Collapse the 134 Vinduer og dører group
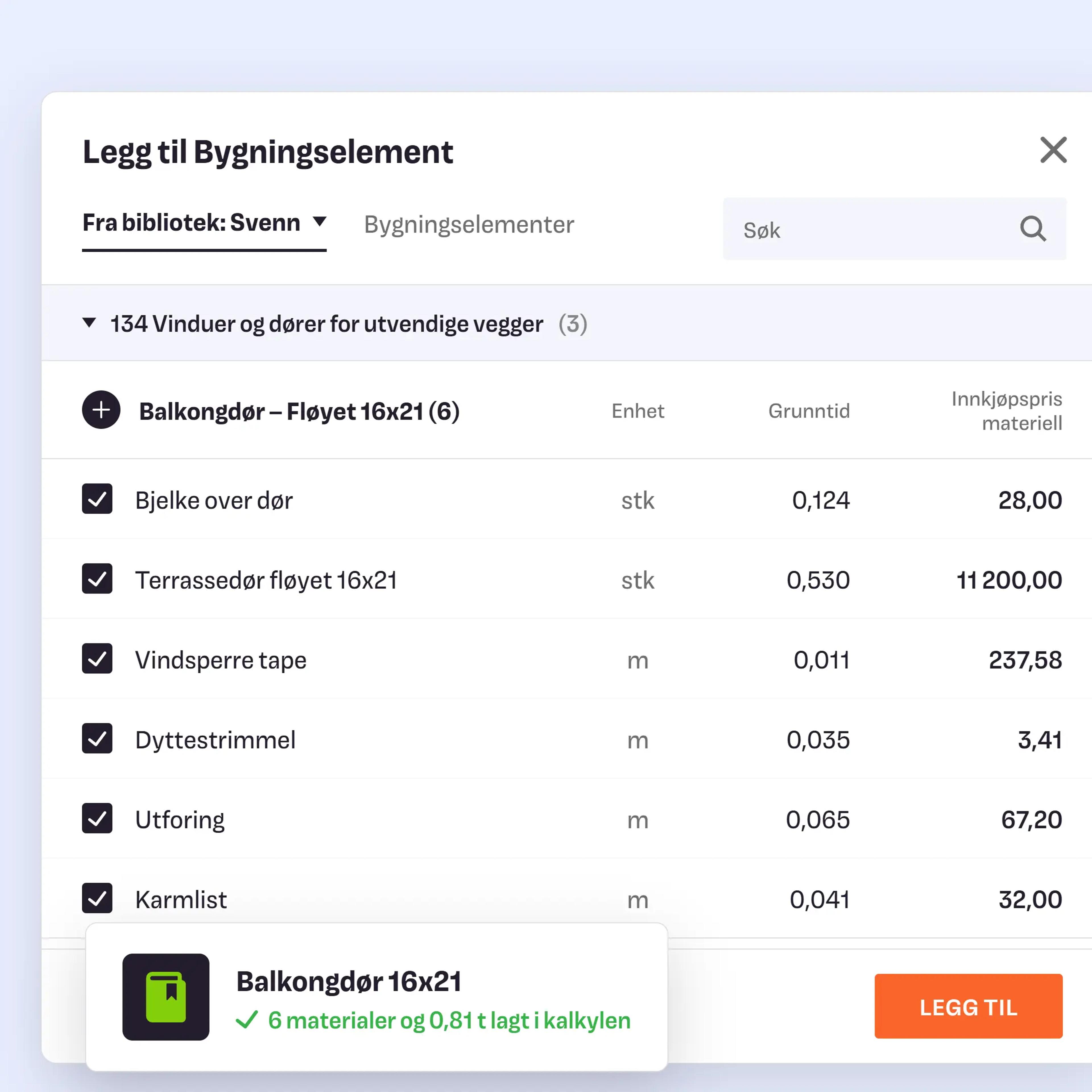Viewport: 1092px width, 1092px height. (x=89, y=323)
